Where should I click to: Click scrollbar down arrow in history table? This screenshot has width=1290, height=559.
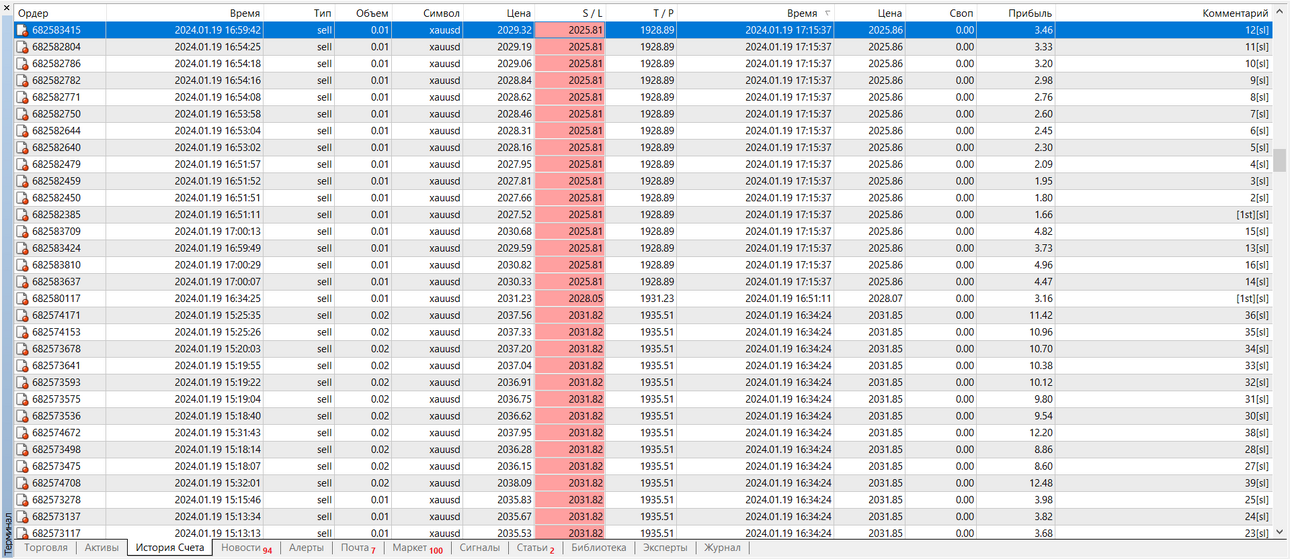tap(1280, 533)
